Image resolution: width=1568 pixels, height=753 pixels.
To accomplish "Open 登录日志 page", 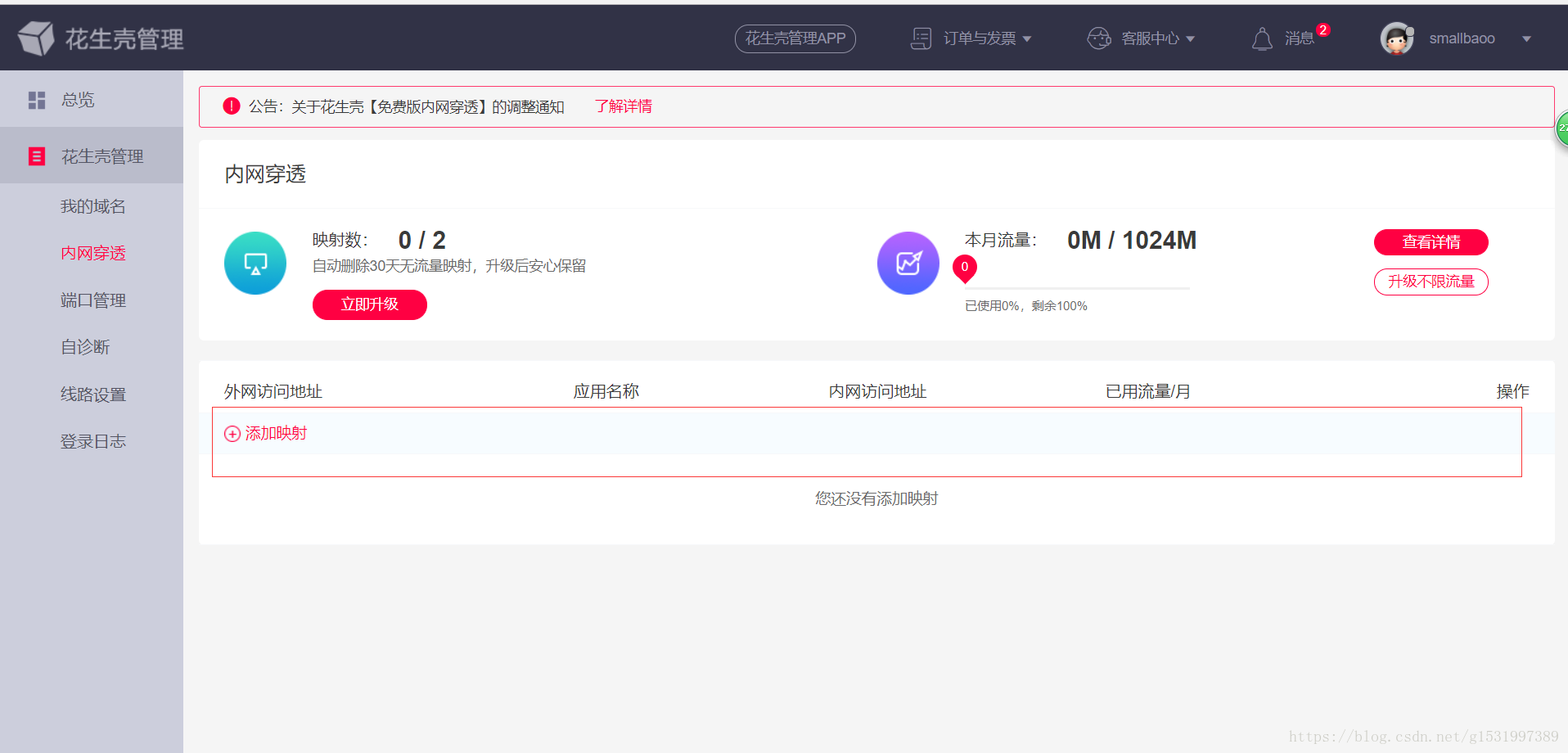I will 93,441.
